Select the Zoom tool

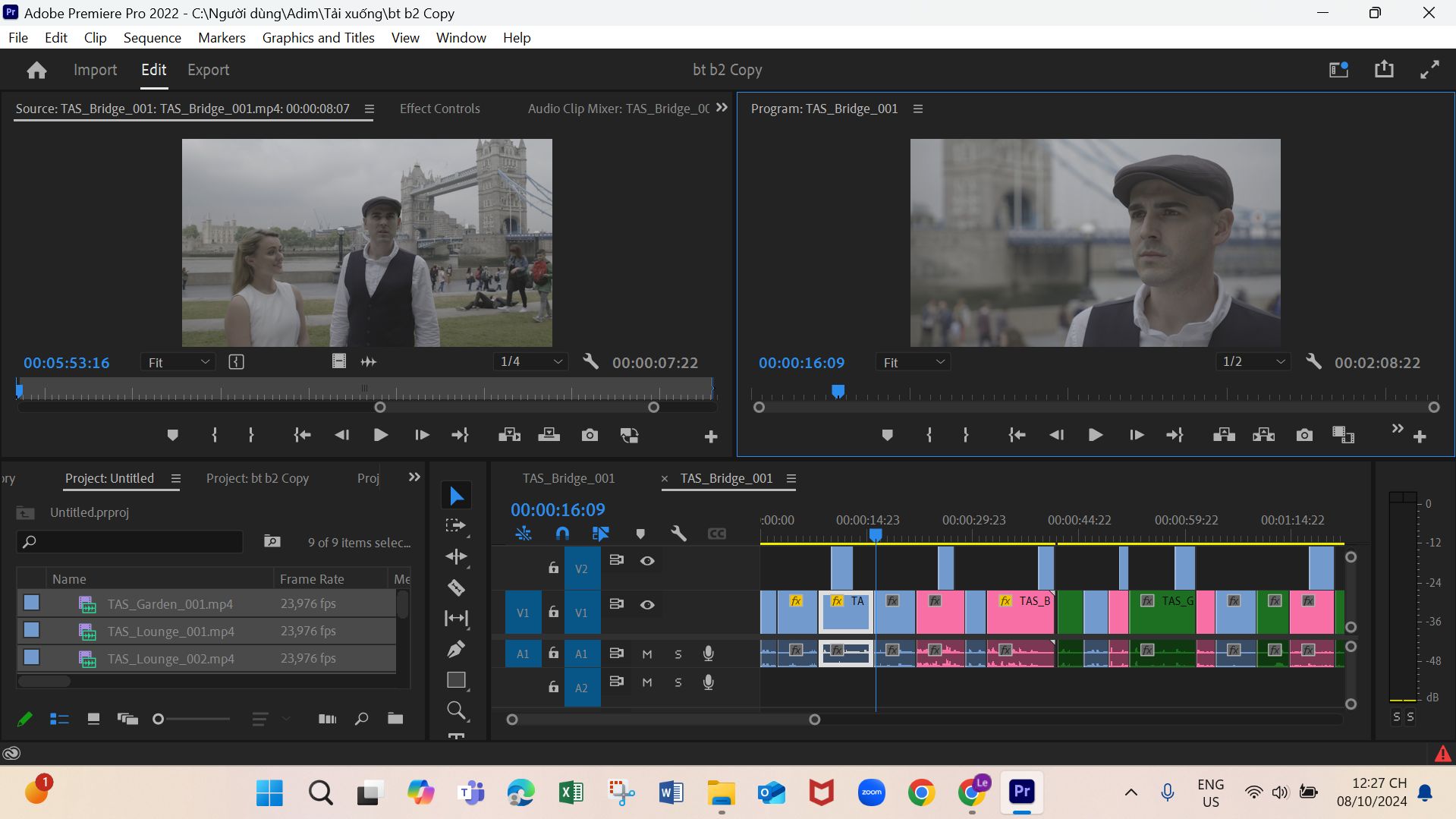pos(456,710)
